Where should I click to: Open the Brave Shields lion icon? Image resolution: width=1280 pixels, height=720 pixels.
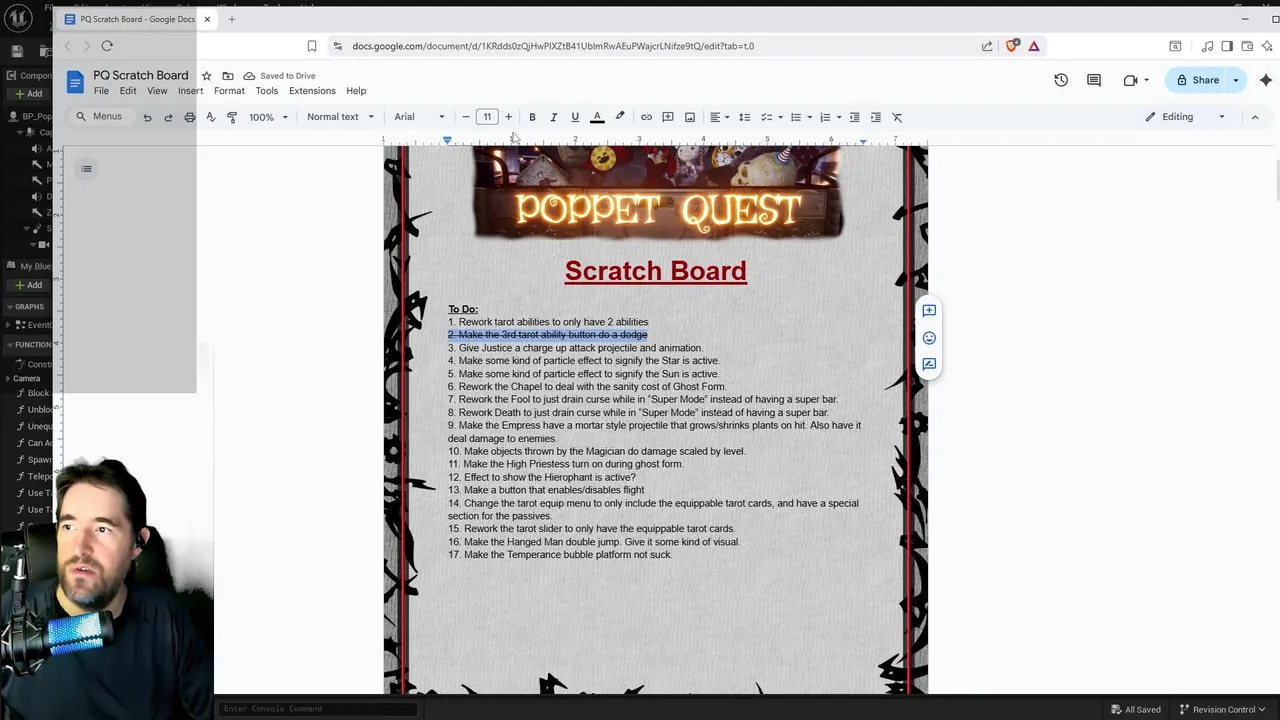[1012, 46]
